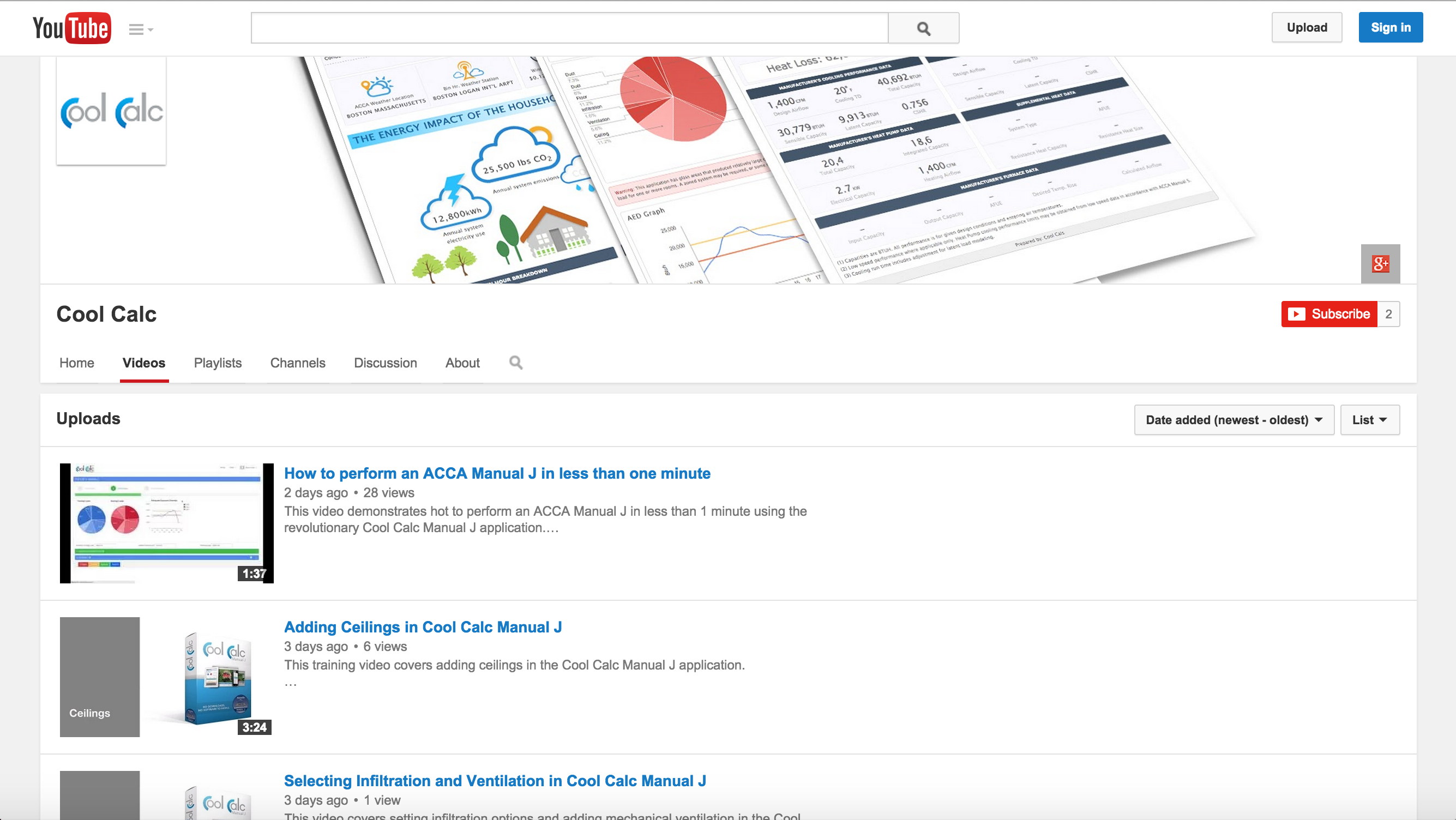Screen dimensions: 1456x820
Task: Open the guide hamburger menu
Action: click(x=141, y=29)
